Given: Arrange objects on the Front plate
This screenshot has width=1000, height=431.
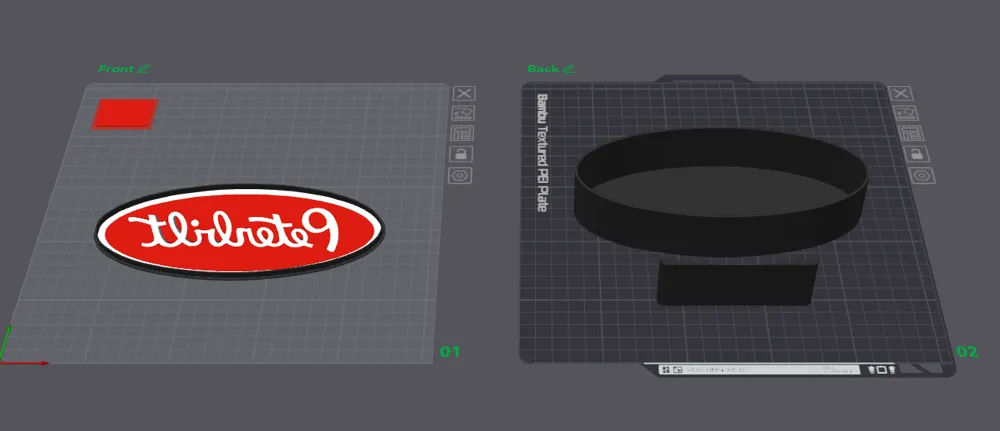Looking at the screenshot, I should [x=462, y=133].
